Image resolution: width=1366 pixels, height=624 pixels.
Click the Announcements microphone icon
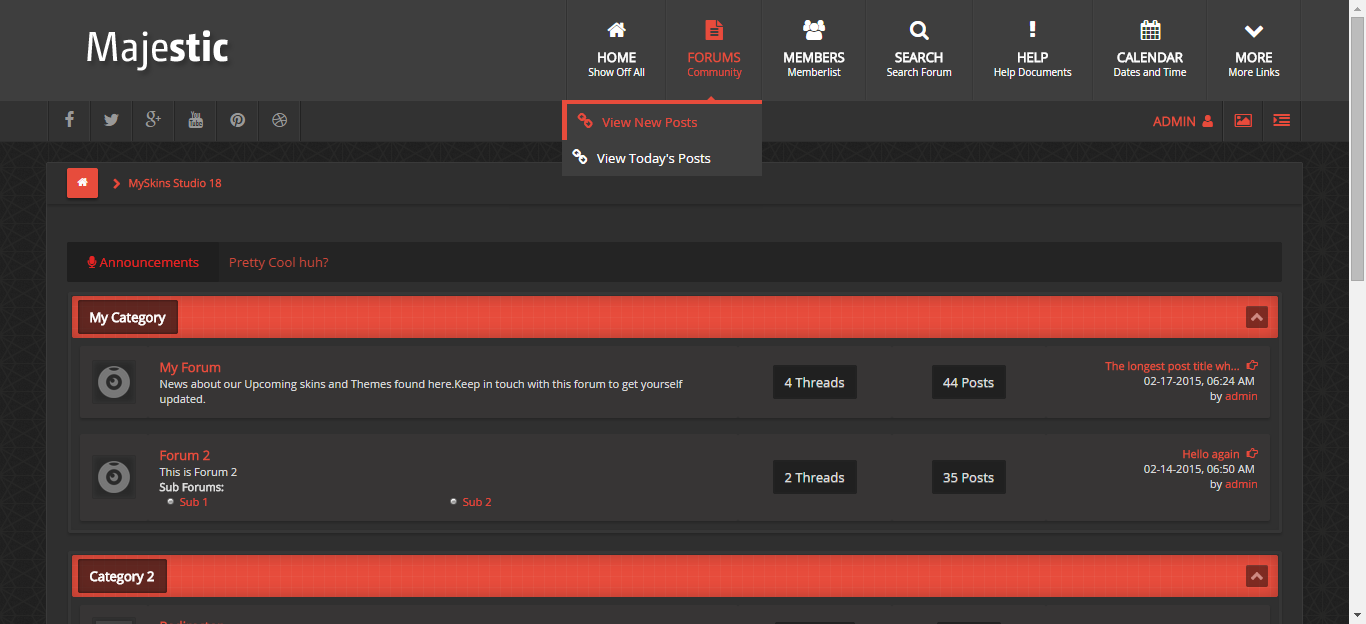(x=92, y=262)
